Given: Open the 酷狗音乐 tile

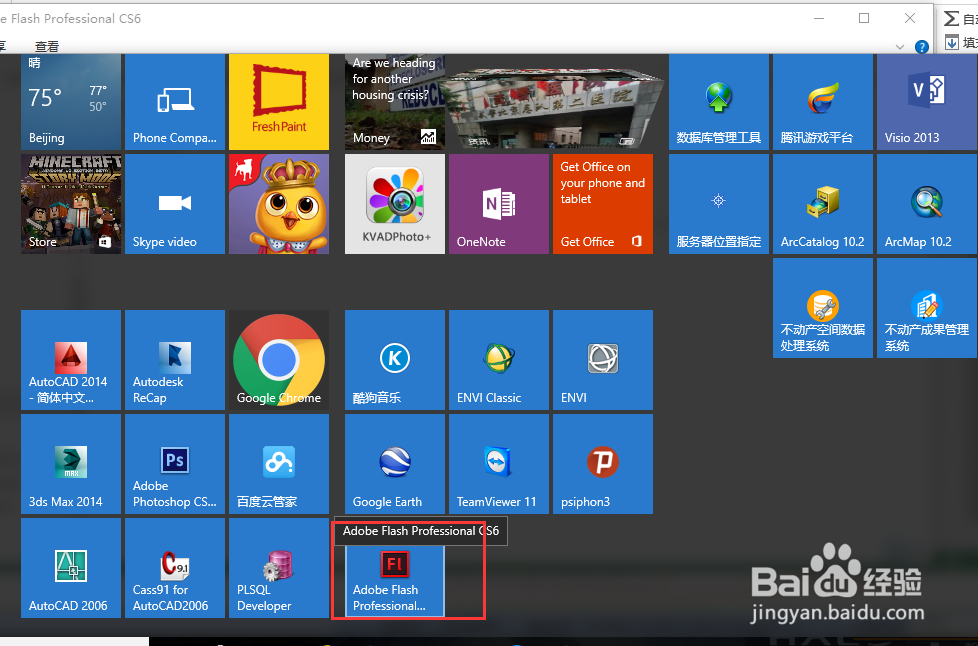Looking at the screenshot, I should click(x=395, y=360).
